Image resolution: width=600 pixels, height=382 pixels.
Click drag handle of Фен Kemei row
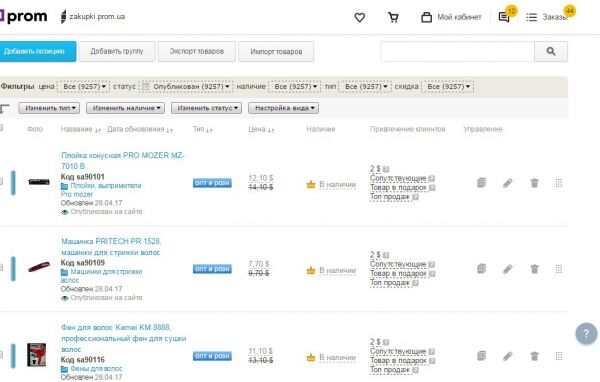[559, 356]
